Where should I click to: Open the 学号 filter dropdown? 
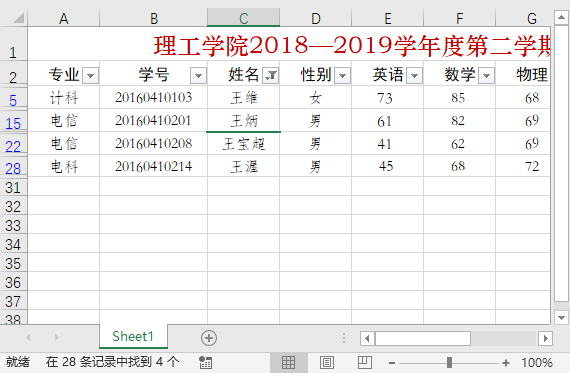click(x=198, y=76)
